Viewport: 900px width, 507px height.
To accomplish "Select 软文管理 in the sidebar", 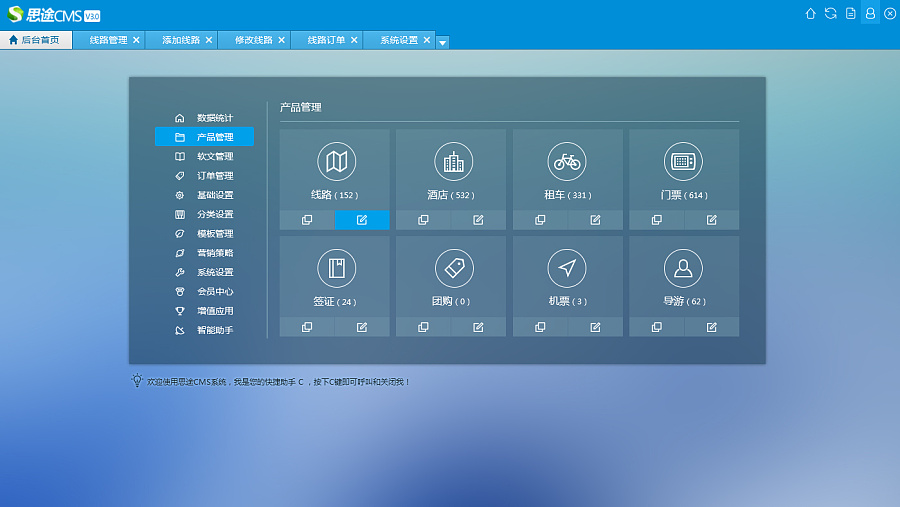I will 204,156.
